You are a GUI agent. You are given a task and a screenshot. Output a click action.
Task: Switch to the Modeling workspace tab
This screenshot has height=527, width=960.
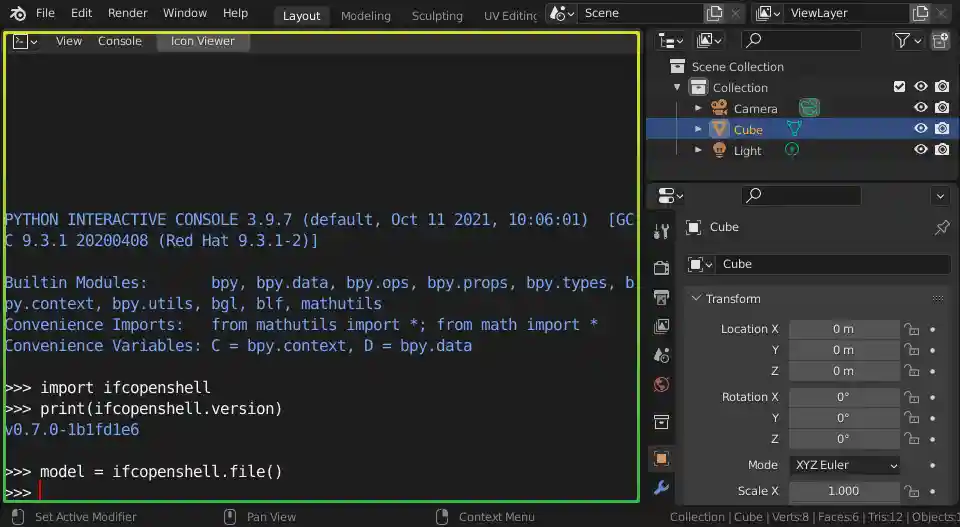366,16
